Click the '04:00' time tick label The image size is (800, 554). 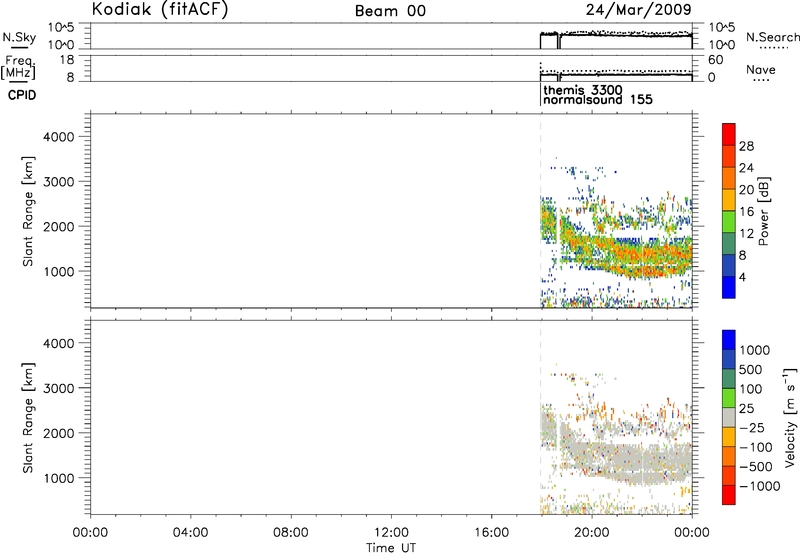coord(190,533)
